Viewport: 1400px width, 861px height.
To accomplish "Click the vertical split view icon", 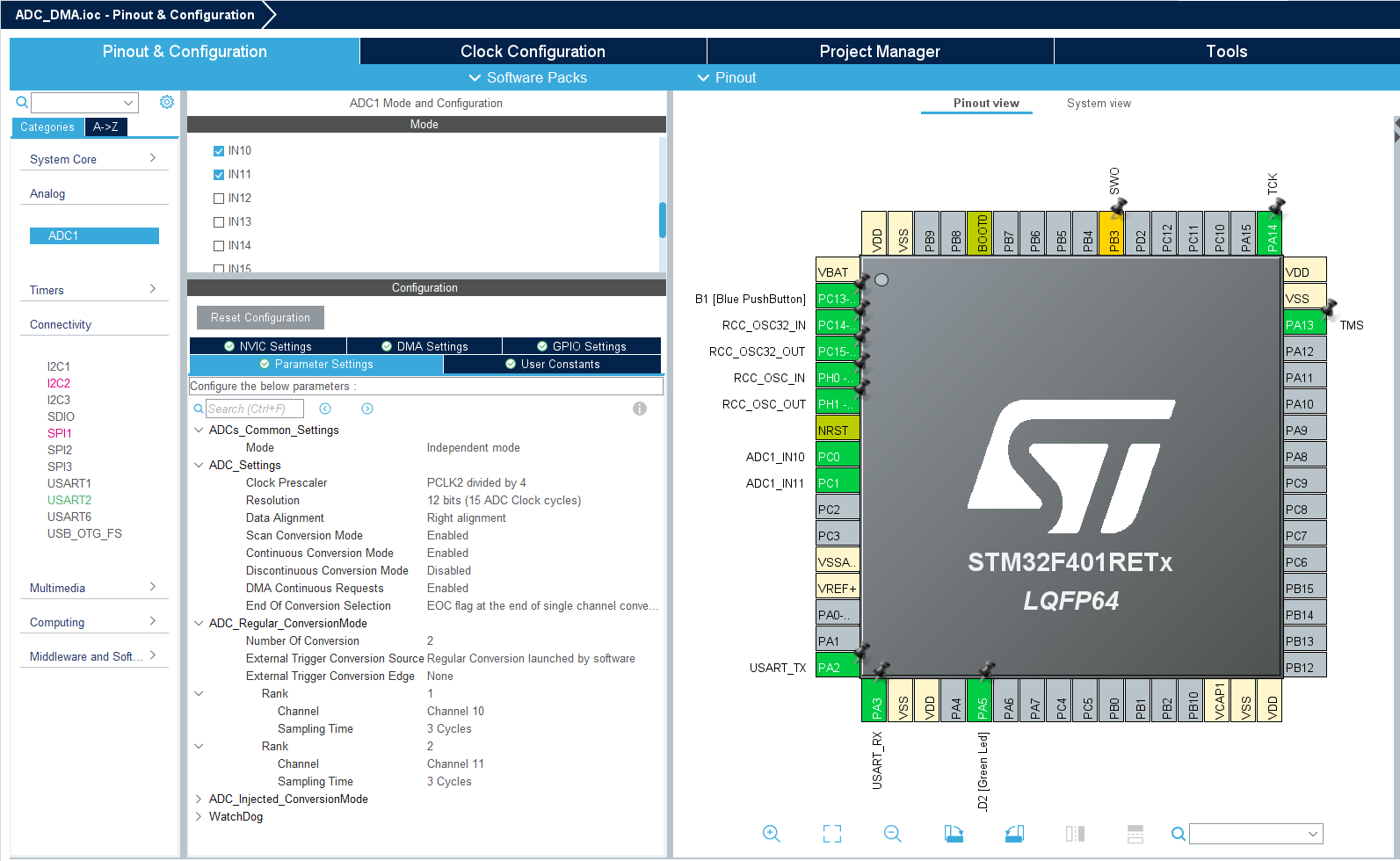I will point(1075,834).
